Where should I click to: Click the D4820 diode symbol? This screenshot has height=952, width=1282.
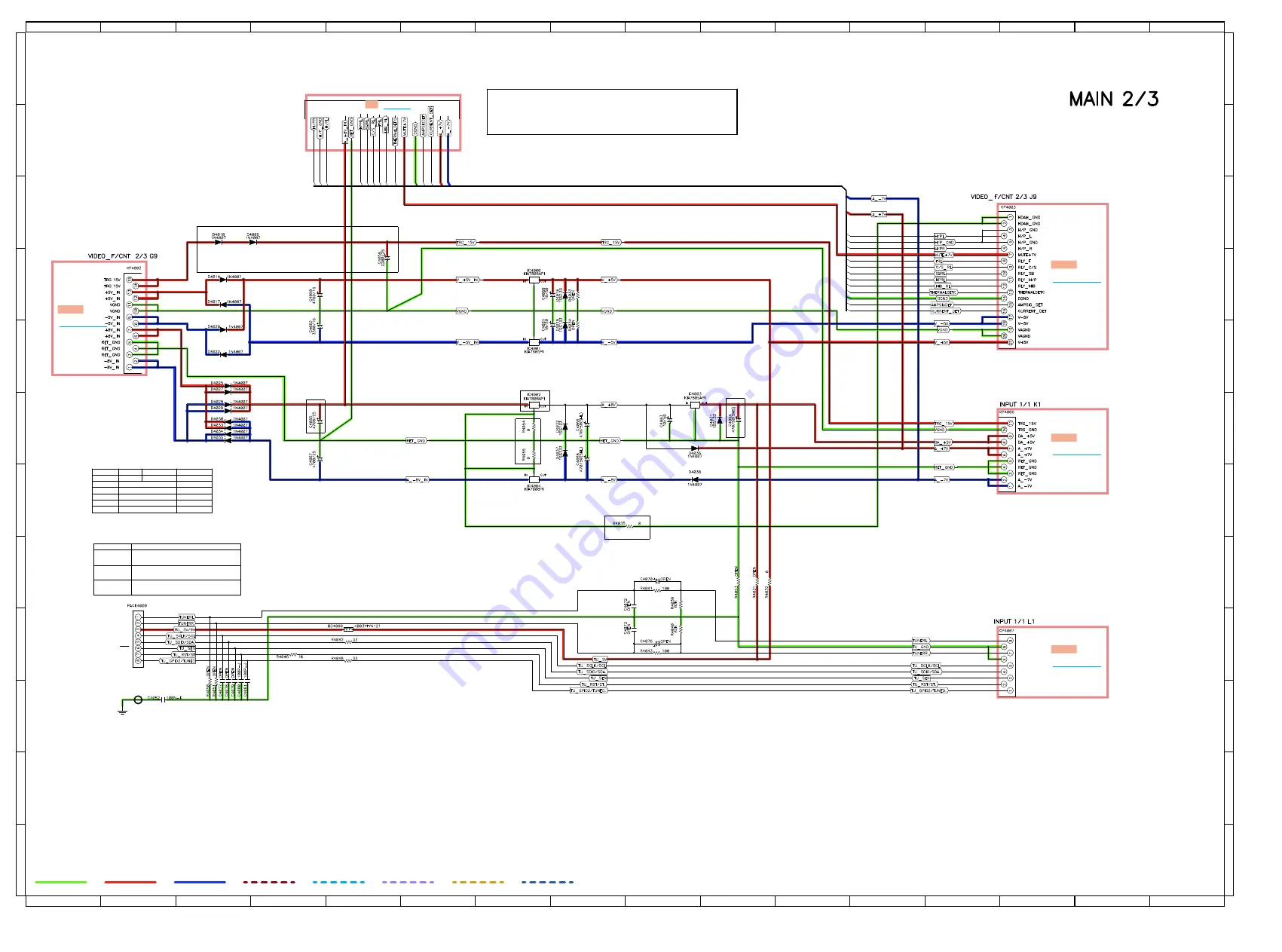[x=223, y=330]
